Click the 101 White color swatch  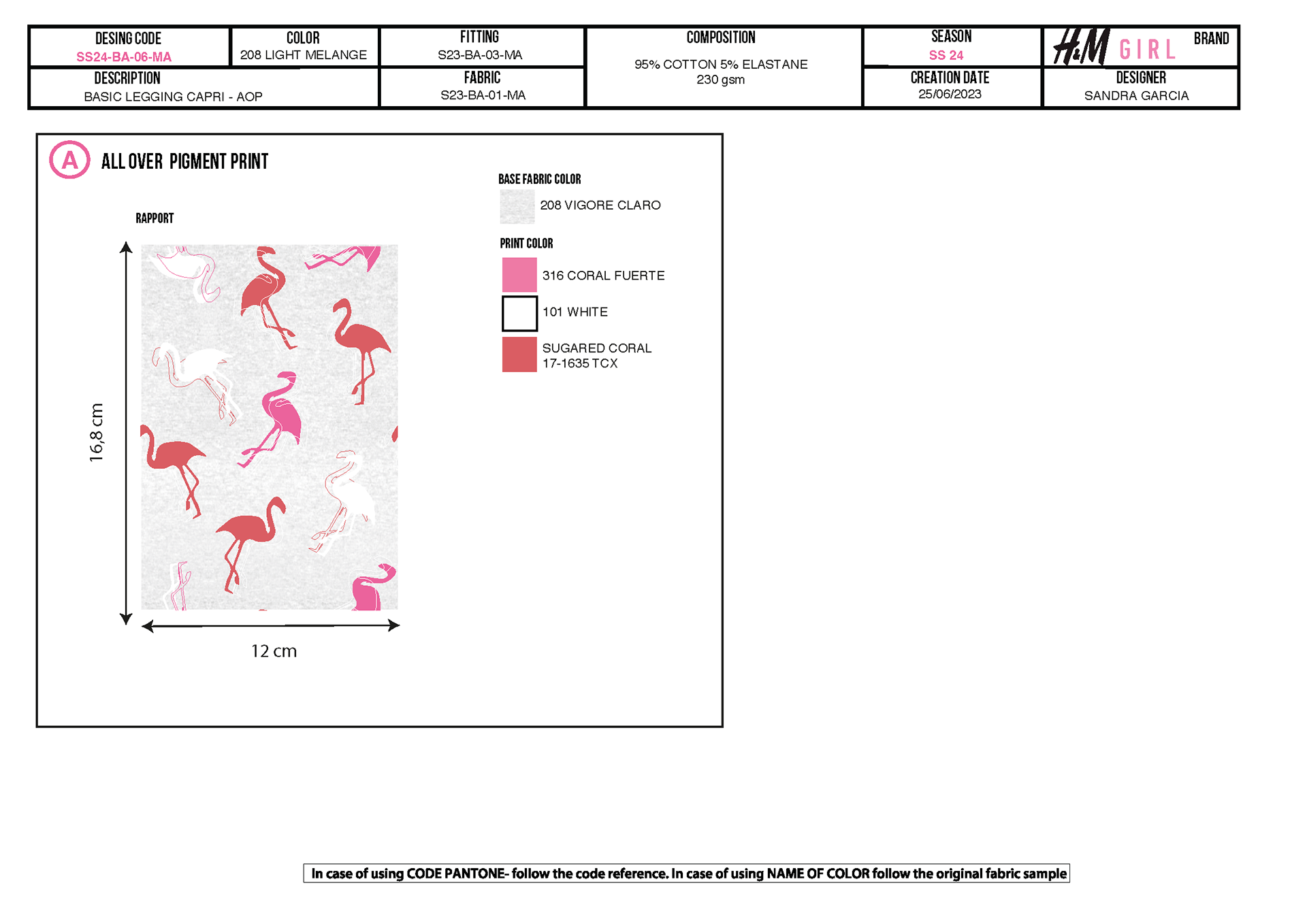[x=519, y=313]
